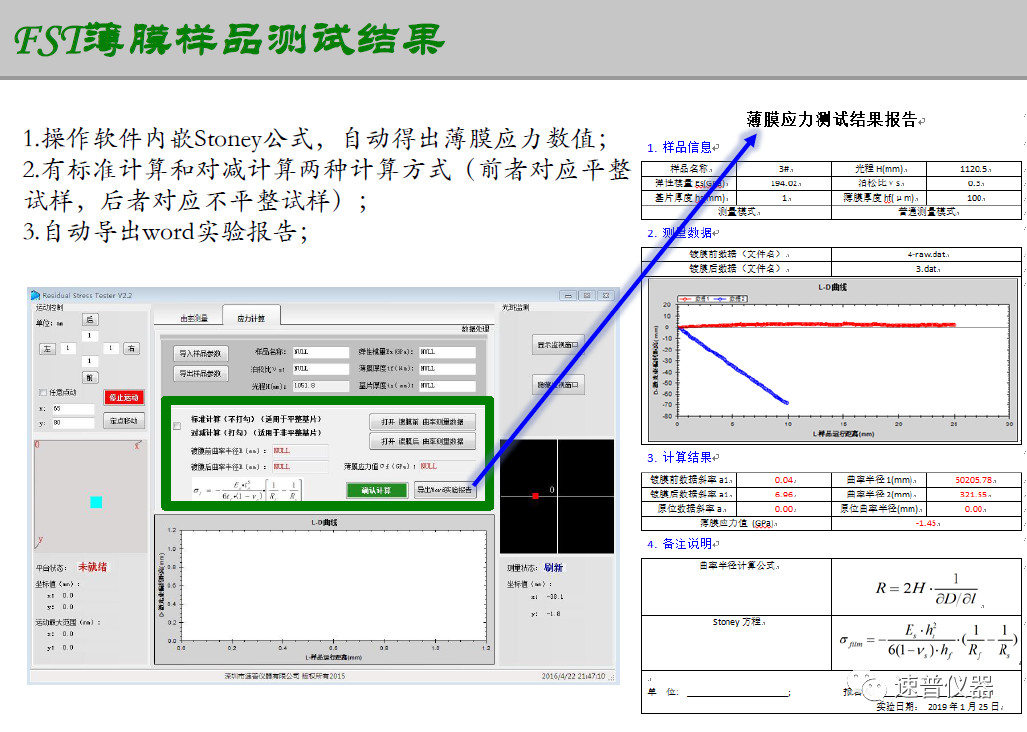The image size is (1027, 732).
Task: Click the 后 (back) direction button
Action: [x=89, y=320]
